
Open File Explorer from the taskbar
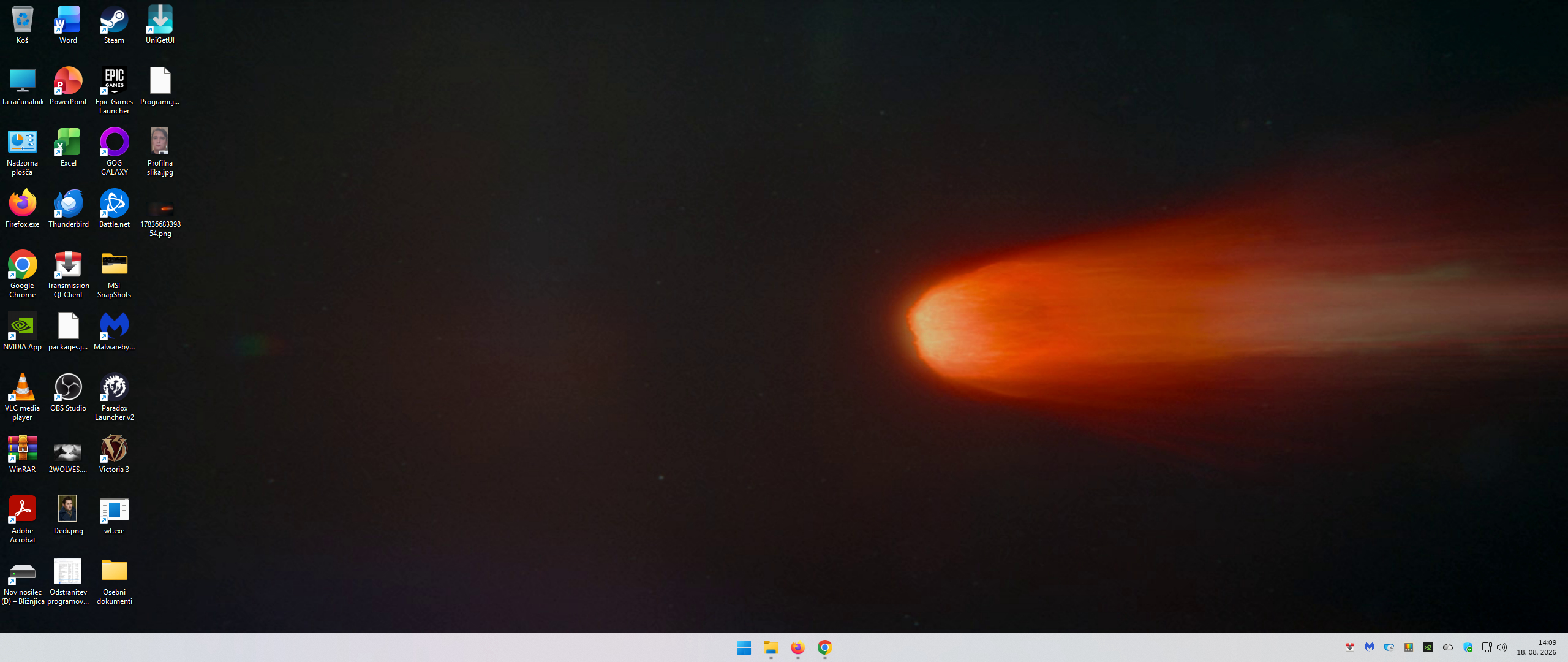771,647
